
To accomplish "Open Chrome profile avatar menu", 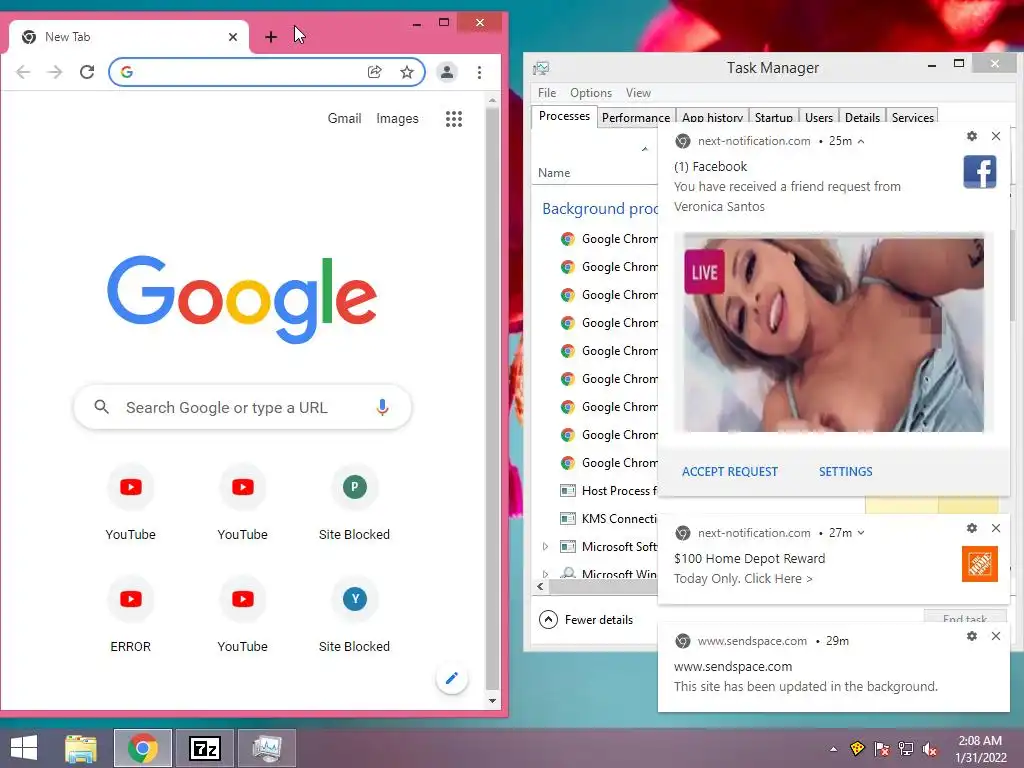I will (447, 72).
